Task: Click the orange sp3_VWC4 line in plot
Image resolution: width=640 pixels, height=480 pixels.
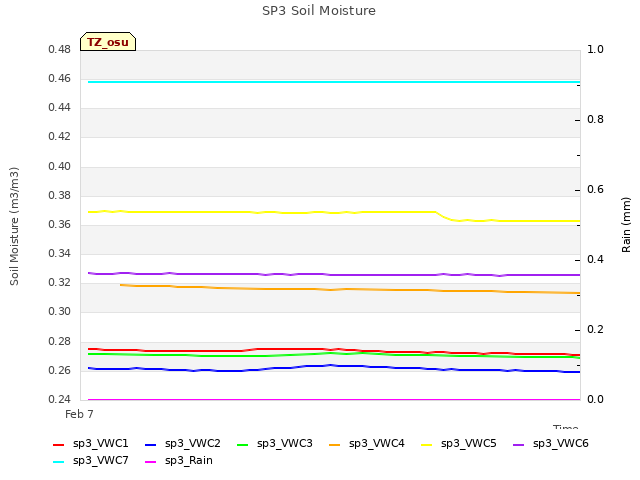Action: [x=350, y=289]
